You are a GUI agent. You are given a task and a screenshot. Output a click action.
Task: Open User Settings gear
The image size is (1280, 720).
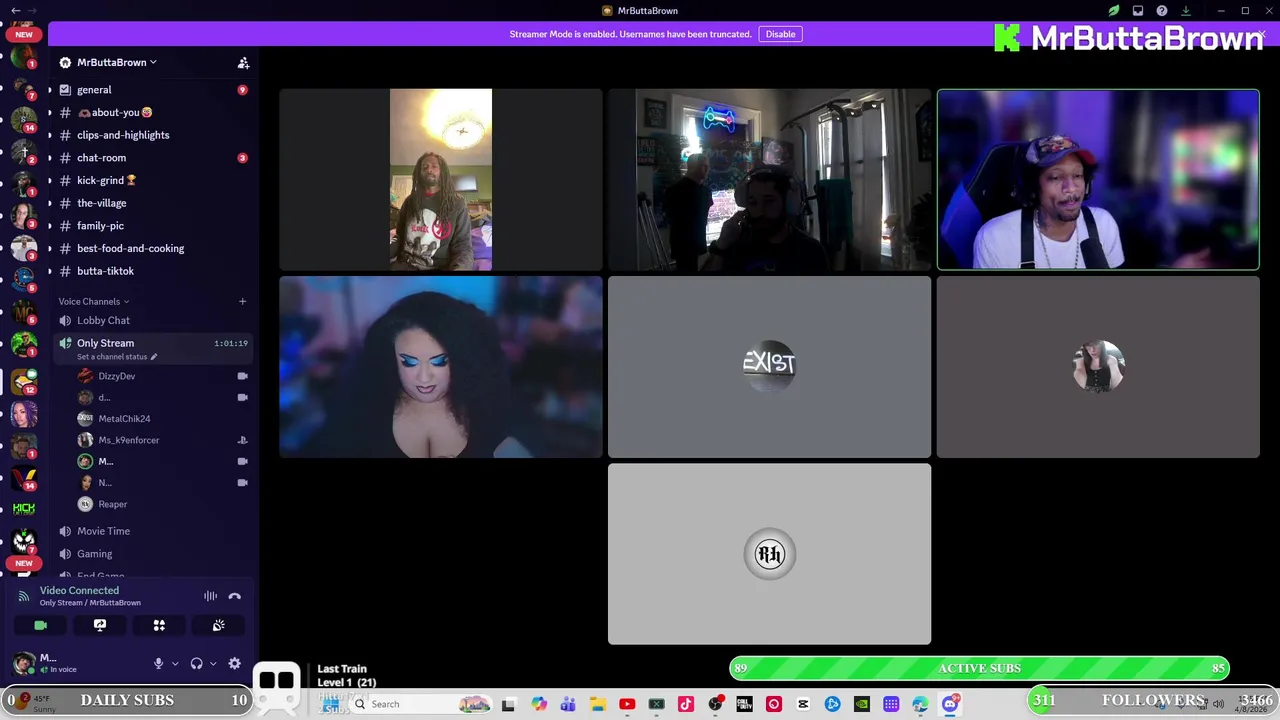(x=234, y=663)
